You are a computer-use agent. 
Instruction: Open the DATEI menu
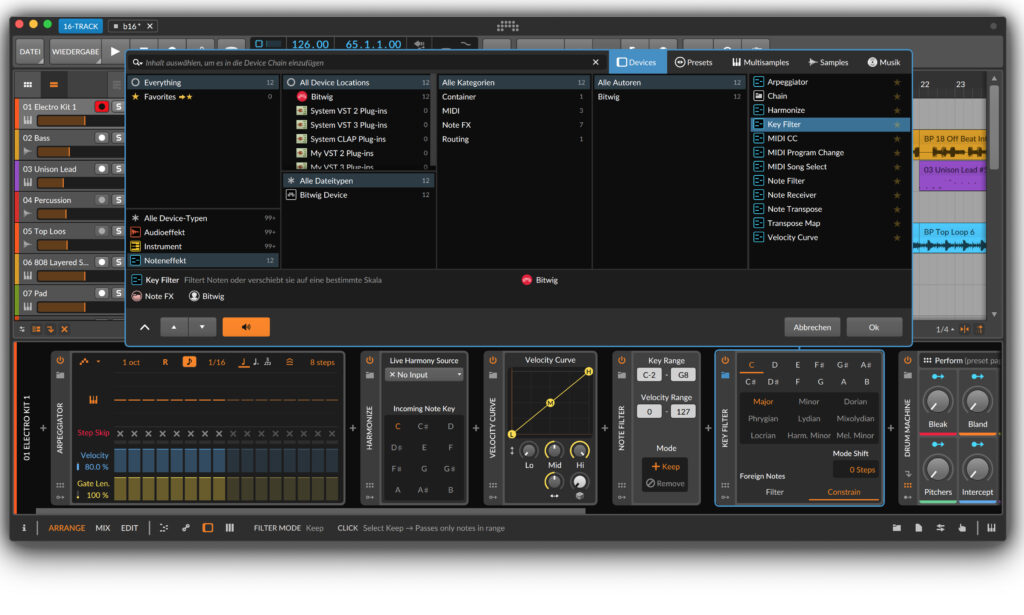[x=30, y=52]
